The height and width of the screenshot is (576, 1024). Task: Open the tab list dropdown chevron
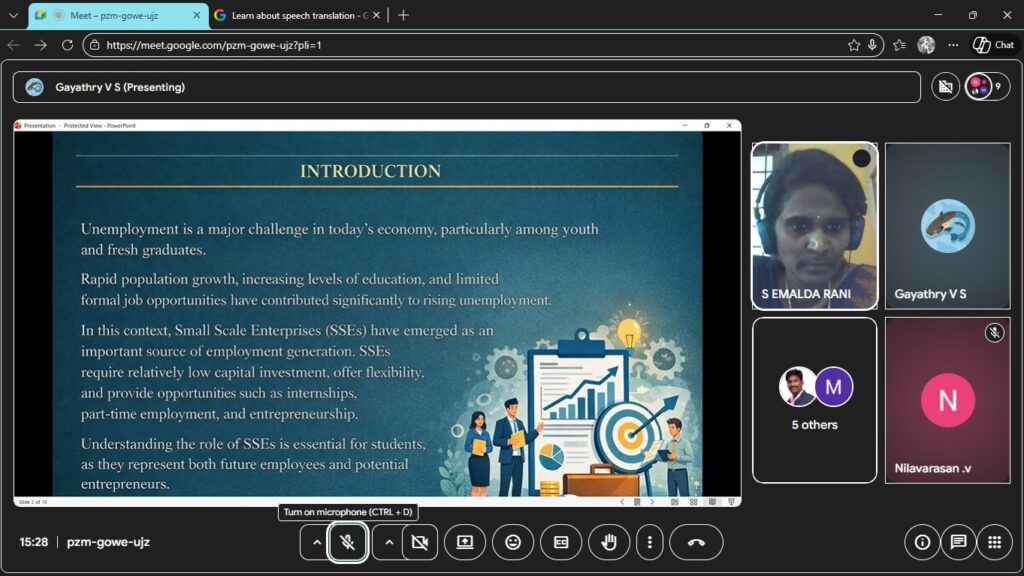13,15
